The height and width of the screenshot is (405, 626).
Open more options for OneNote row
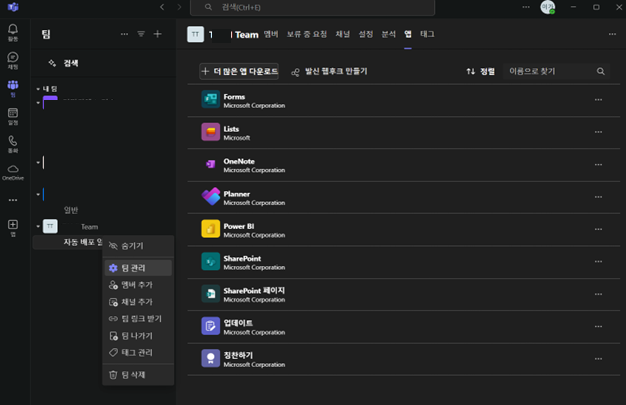point(598,165)
